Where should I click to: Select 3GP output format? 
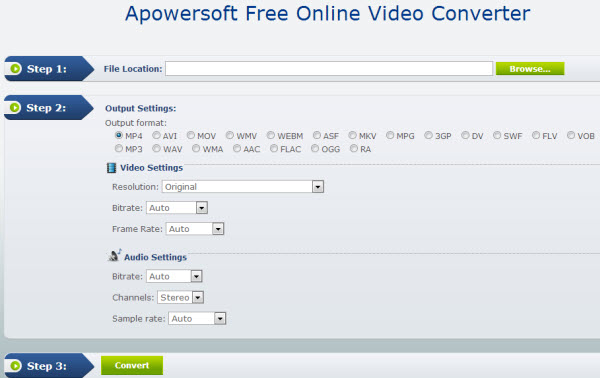[429, 135]
